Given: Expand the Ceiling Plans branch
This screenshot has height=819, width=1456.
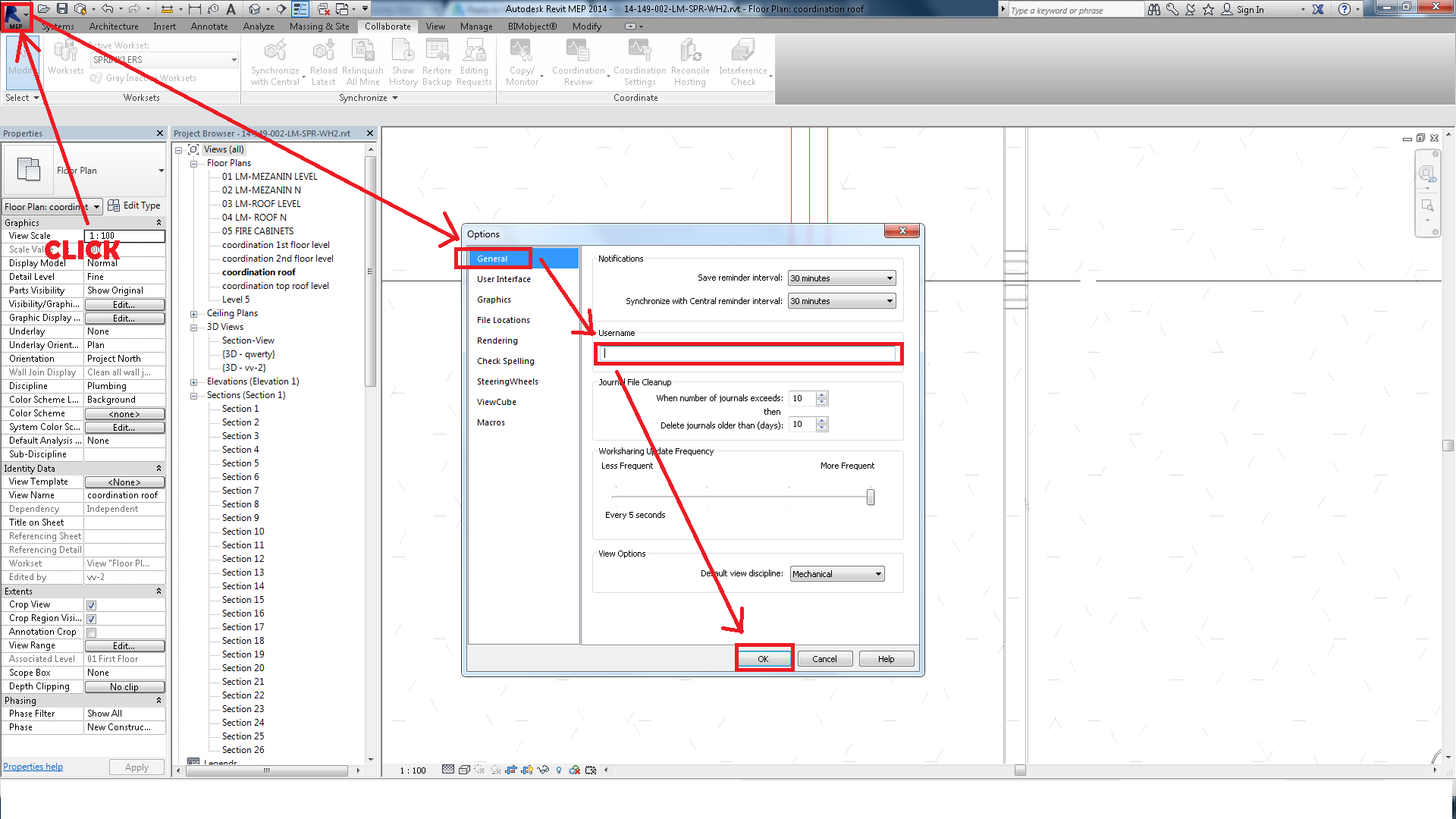Looking at the screenshot, I should click(x=194, y=312).
